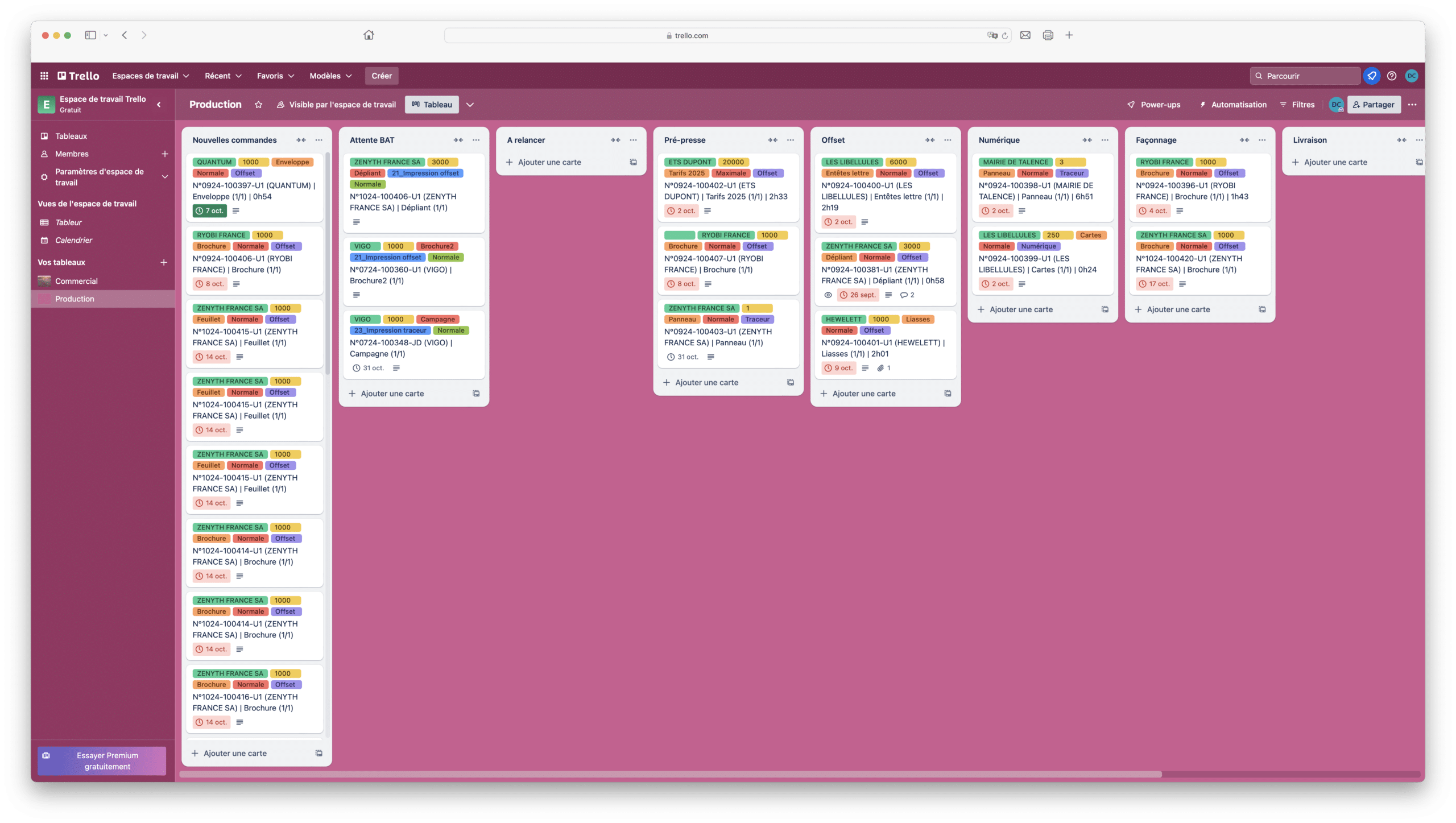Open Attente BAT list actions menu

476,140
